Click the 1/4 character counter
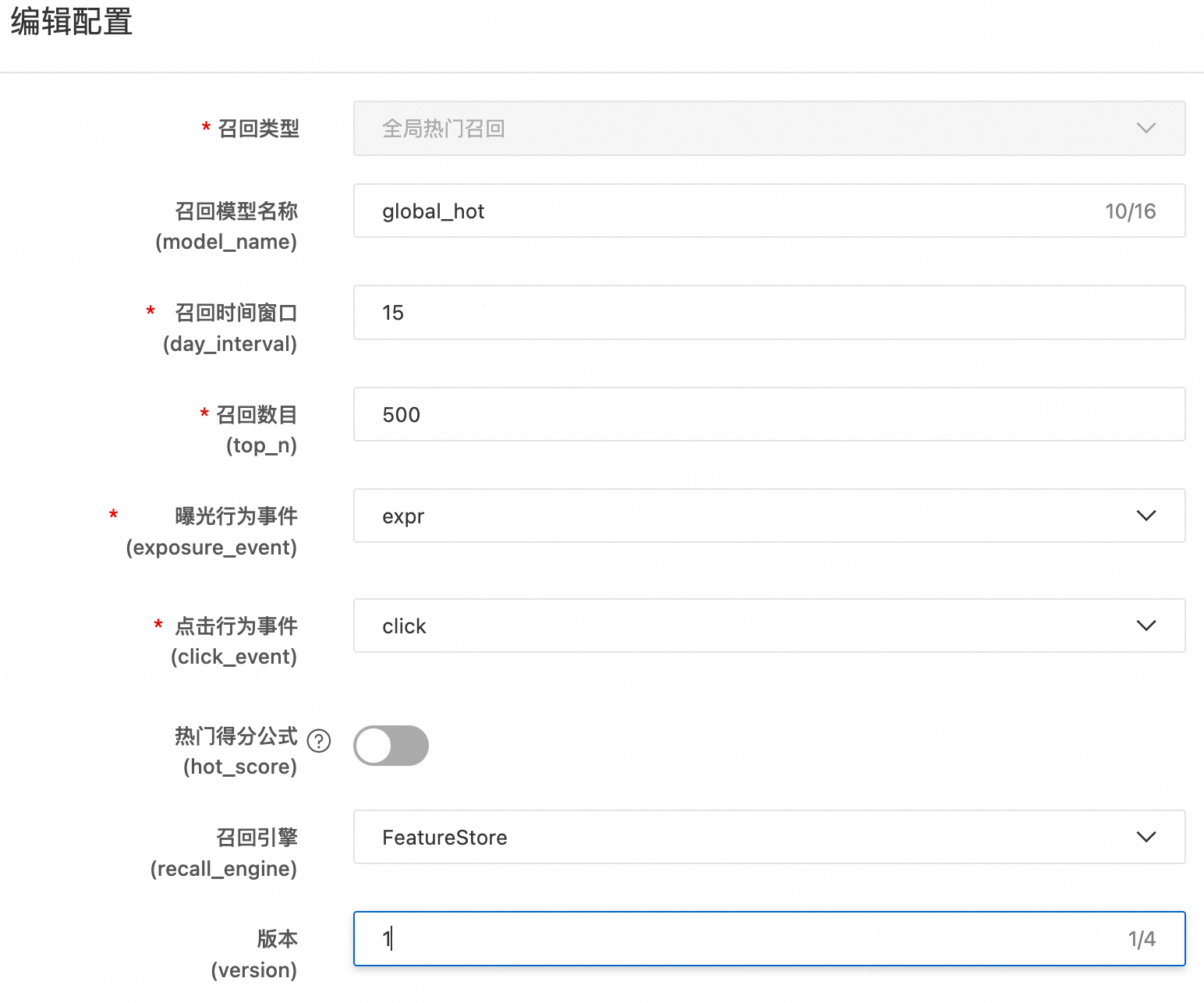Viewport: 1204px width, 1003px height. pyautogui.click(x=1142, y=939)
